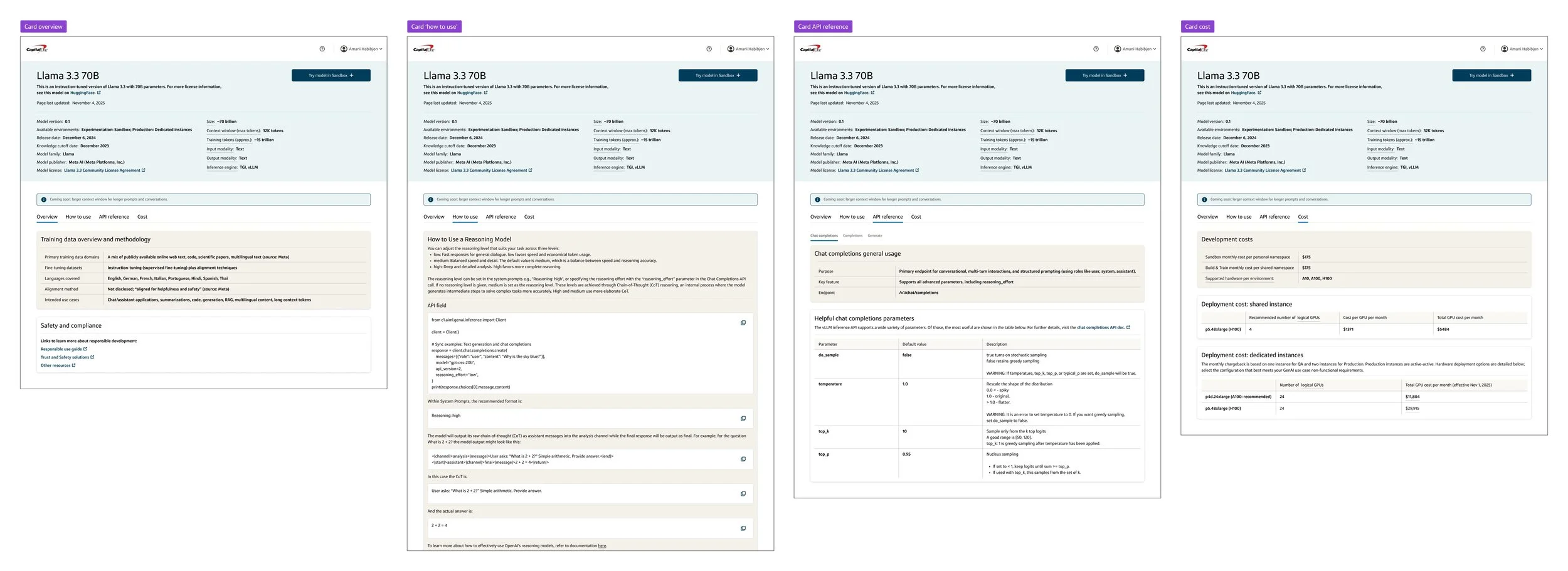Open the Amani Habibjon user menu in the Card API reference frame

coord(1136,49)
